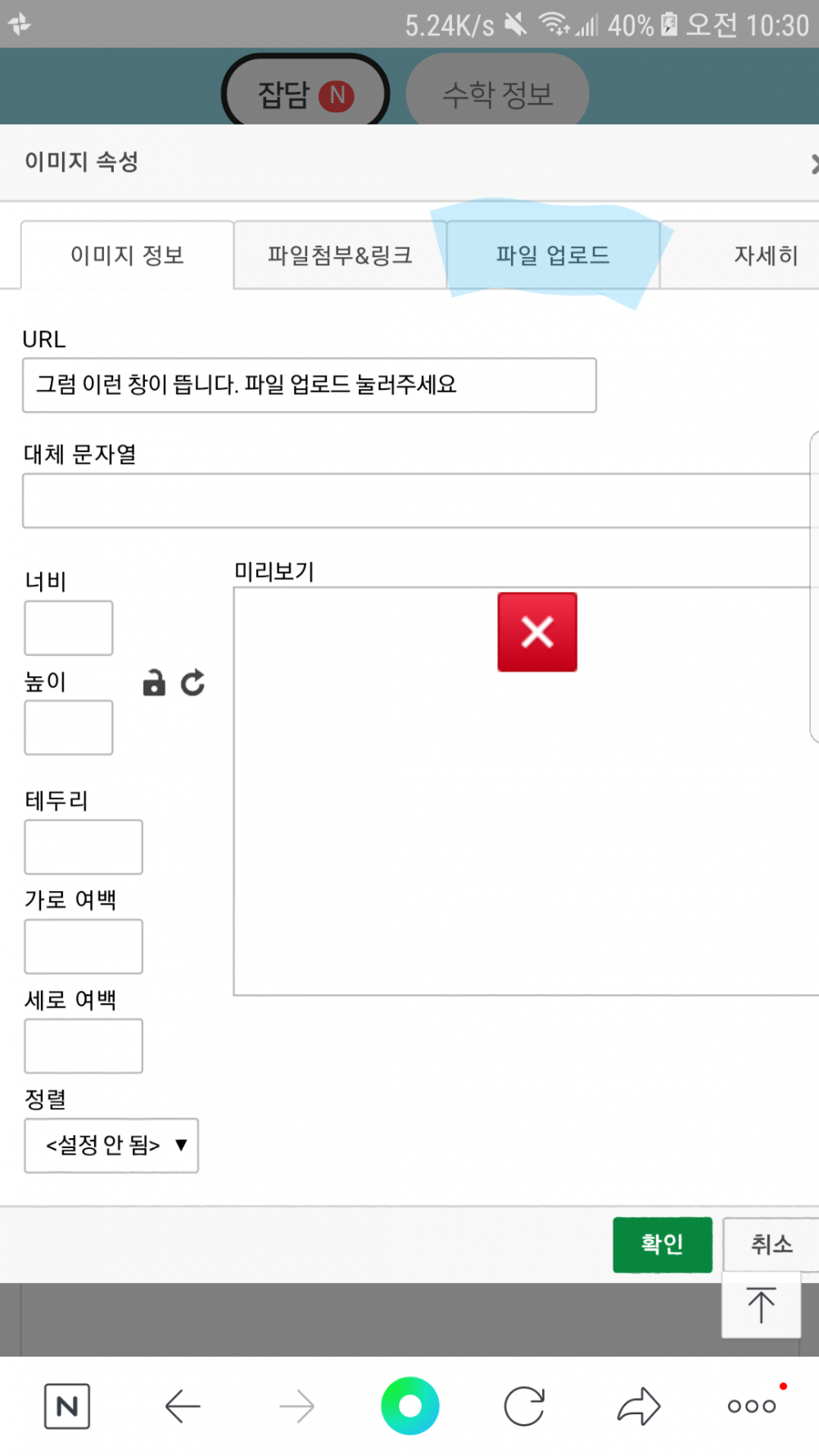Open the Naver N home icon

click(67, 1407)
